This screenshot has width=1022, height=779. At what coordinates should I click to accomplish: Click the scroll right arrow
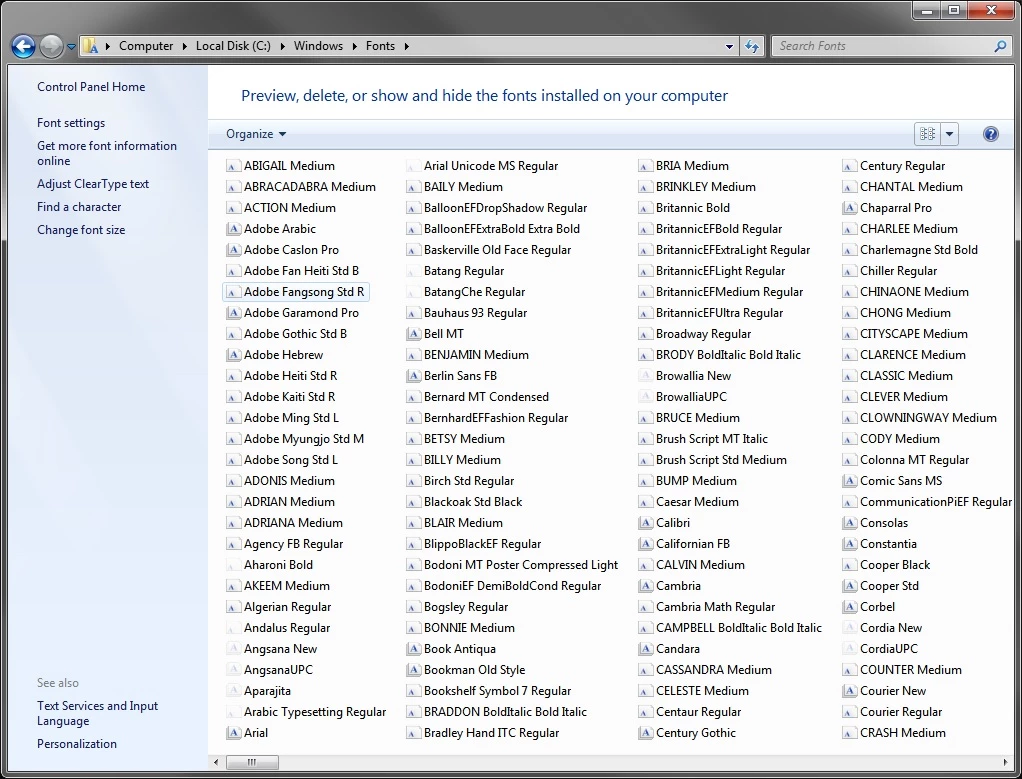tap(1005, 762)
